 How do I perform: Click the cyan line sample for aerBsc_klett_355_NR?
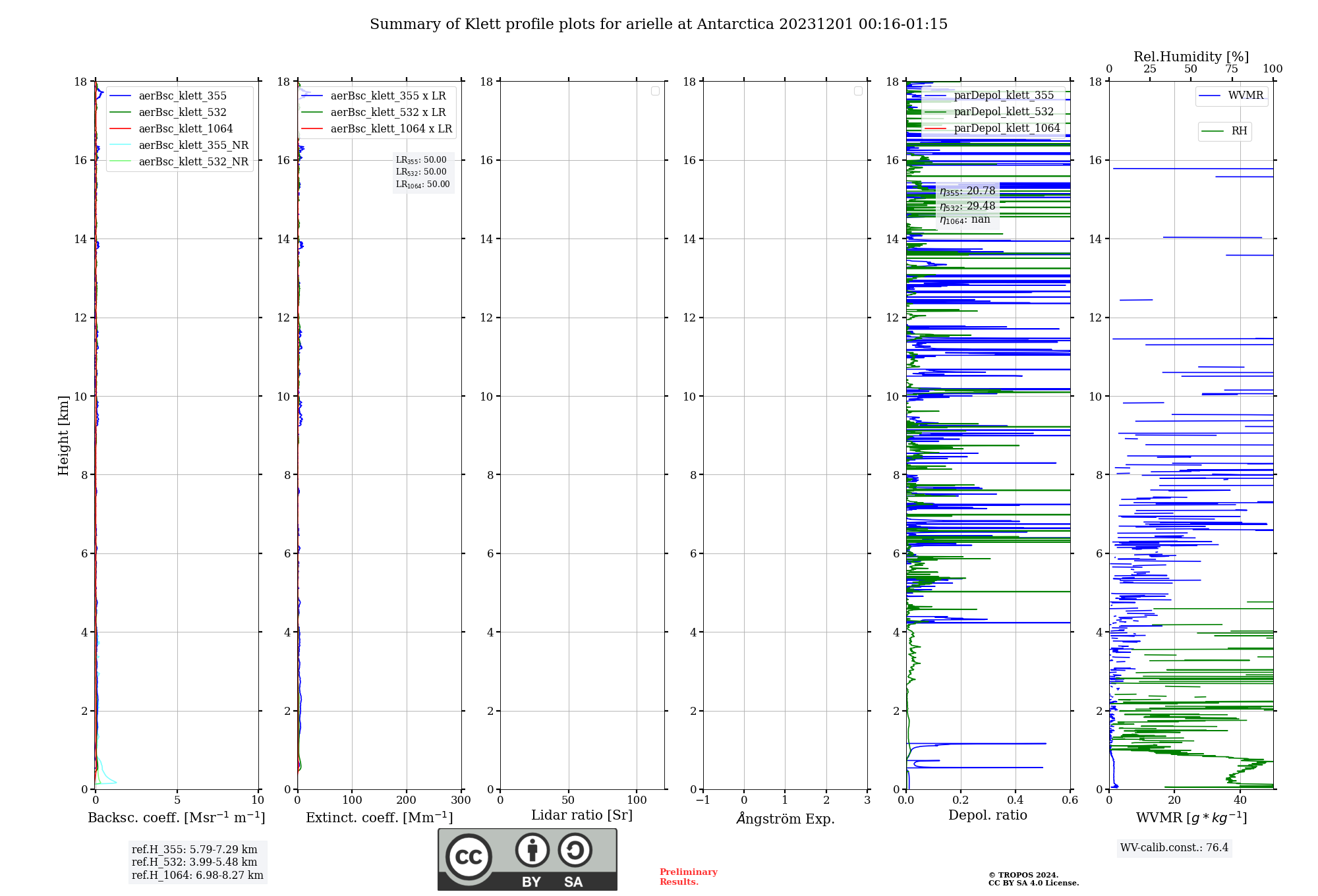tap(121, 145)
